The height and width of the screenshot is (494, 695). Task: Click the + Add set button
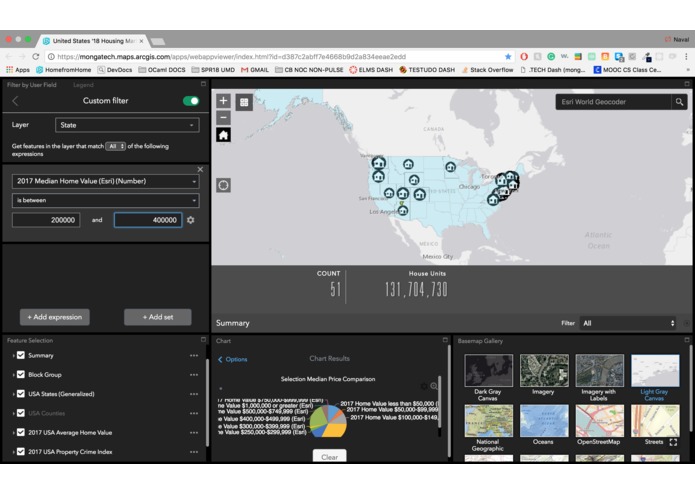[158, 317]
